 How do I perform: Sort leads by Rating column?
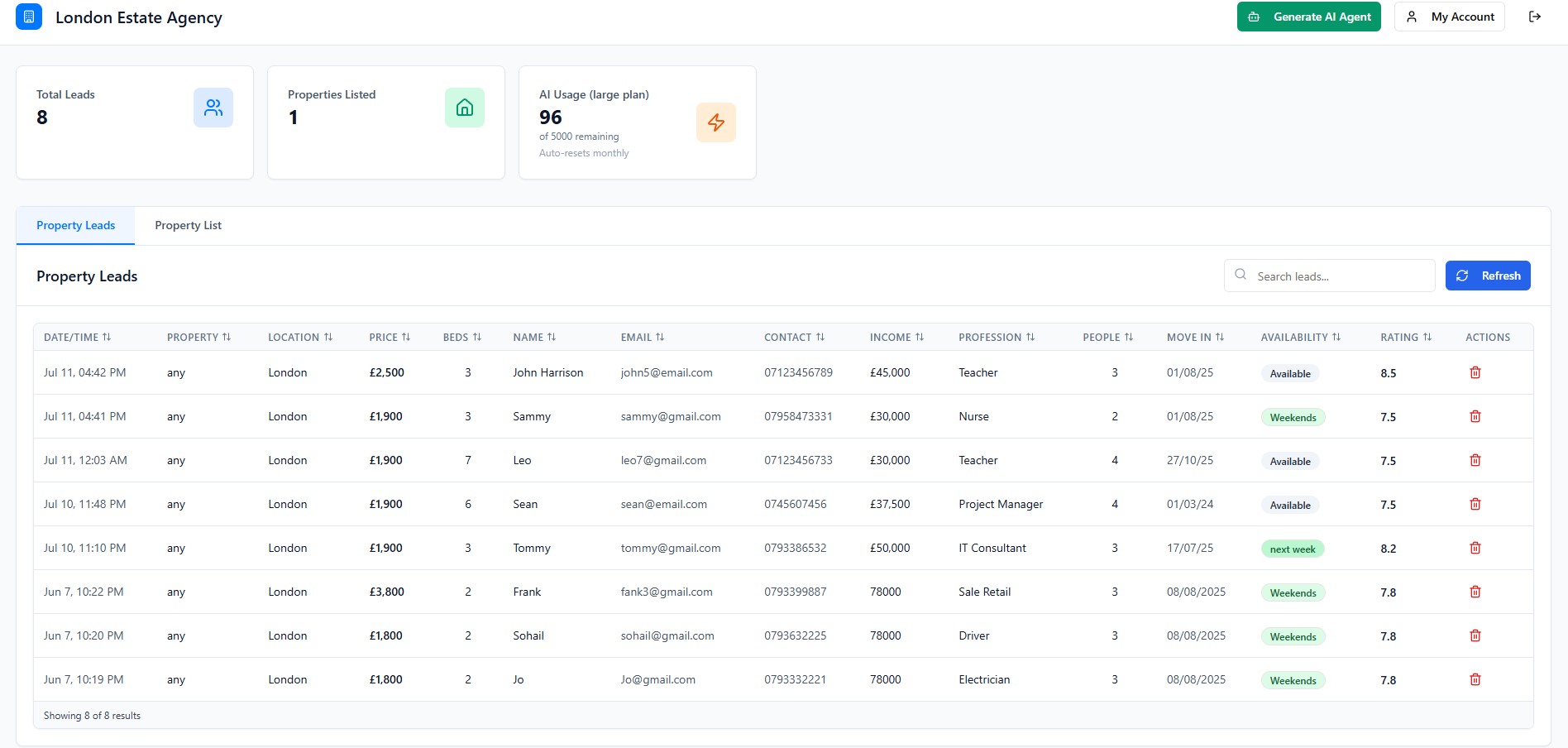coord(1406,337)
